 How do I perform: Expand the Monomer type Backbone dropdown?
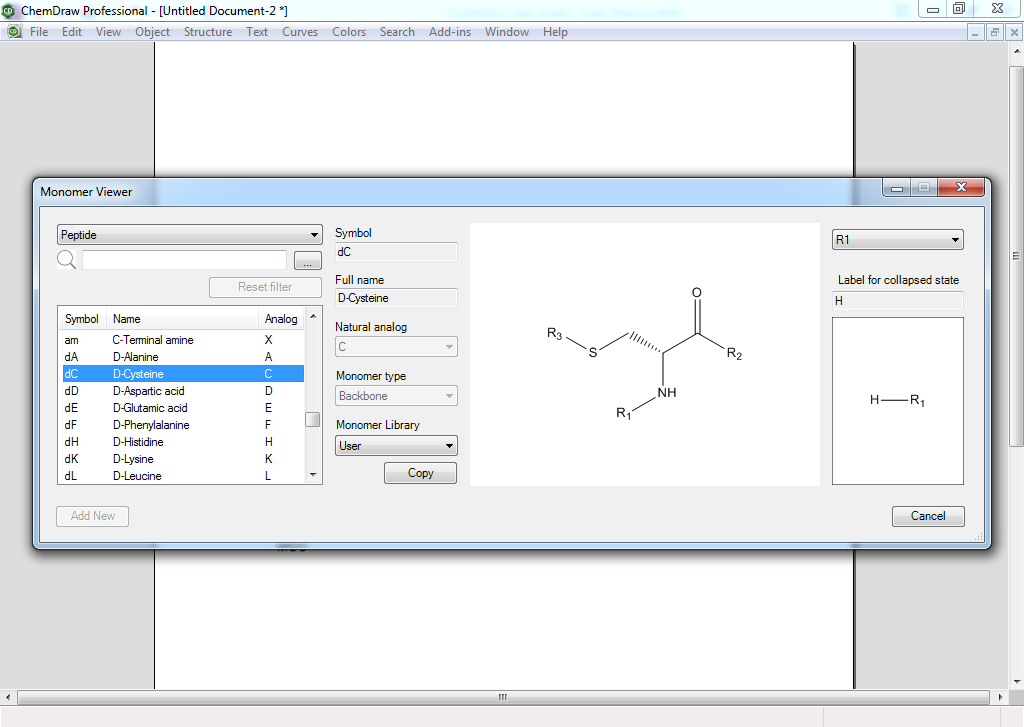[x=396, y=396]
